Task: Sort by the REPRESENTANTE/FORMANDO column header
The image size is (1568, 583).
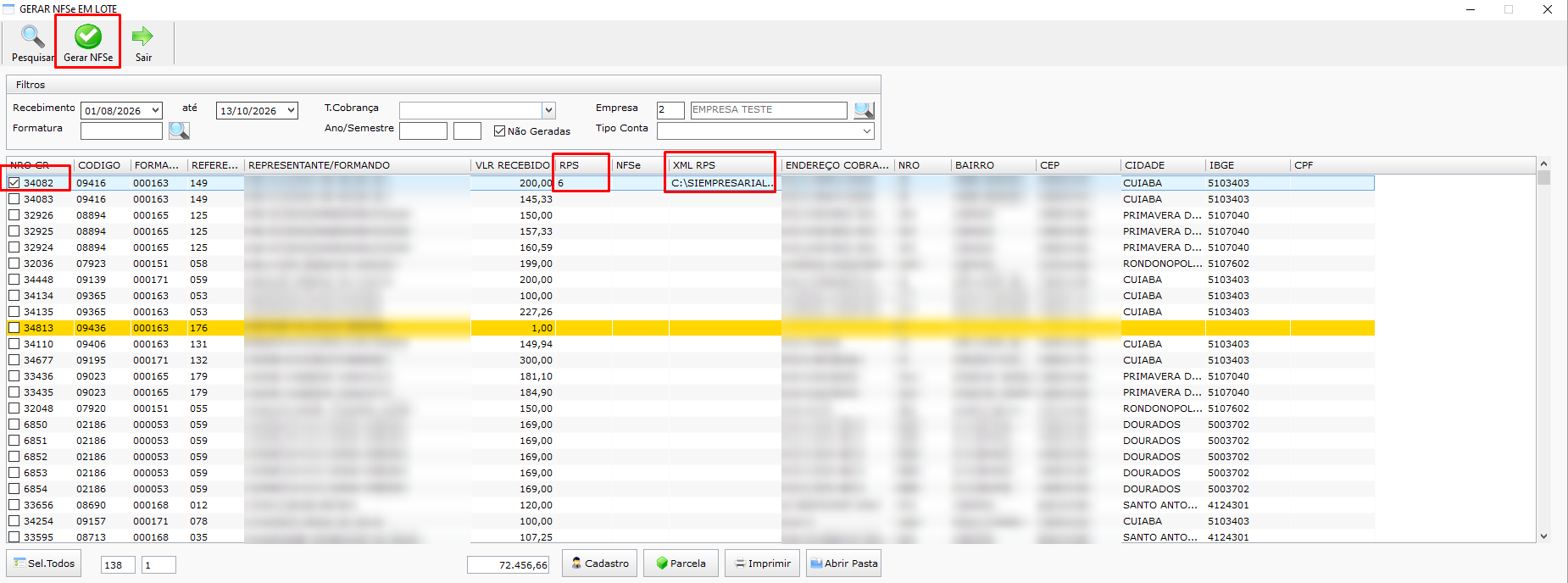Action: (x=357, y=165)
